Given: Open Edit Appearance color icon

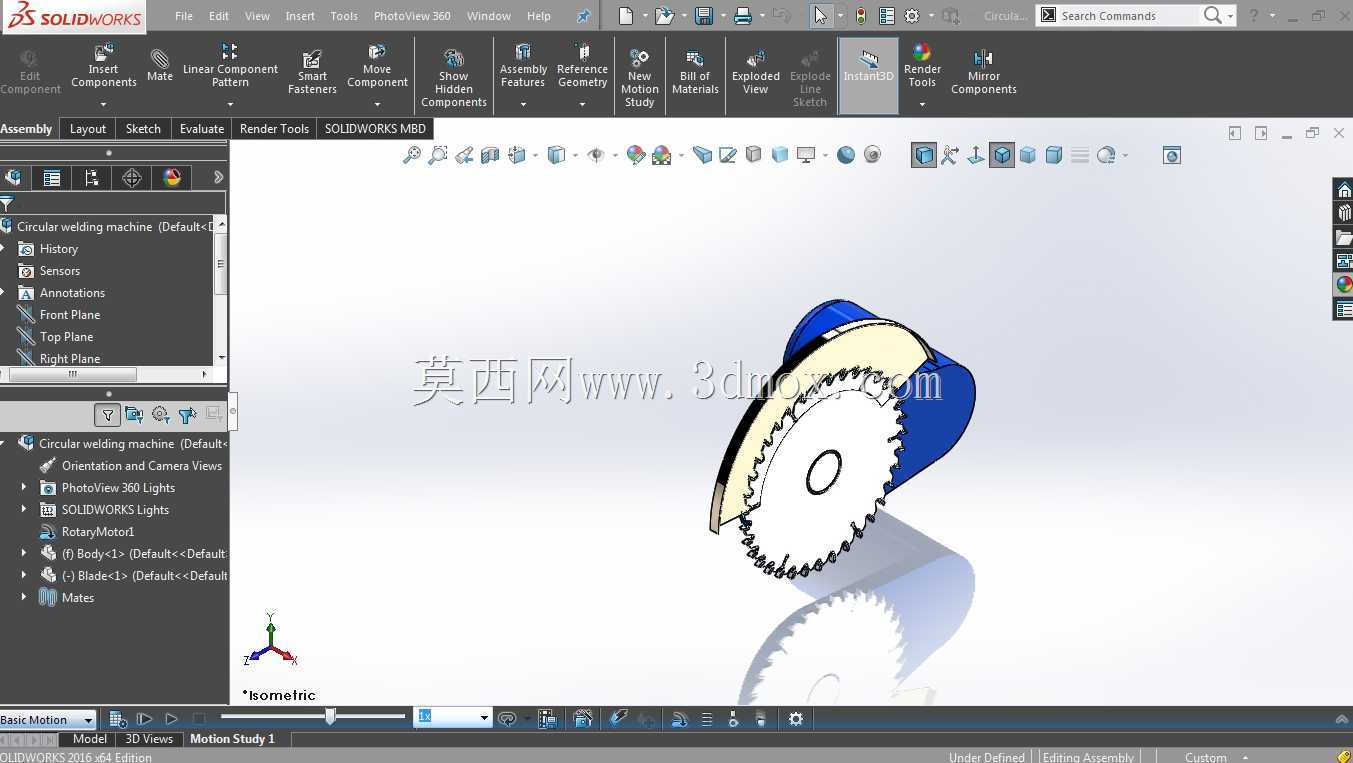Looking at the screenshot, I should pyautogui.click(x=635, y=155).
